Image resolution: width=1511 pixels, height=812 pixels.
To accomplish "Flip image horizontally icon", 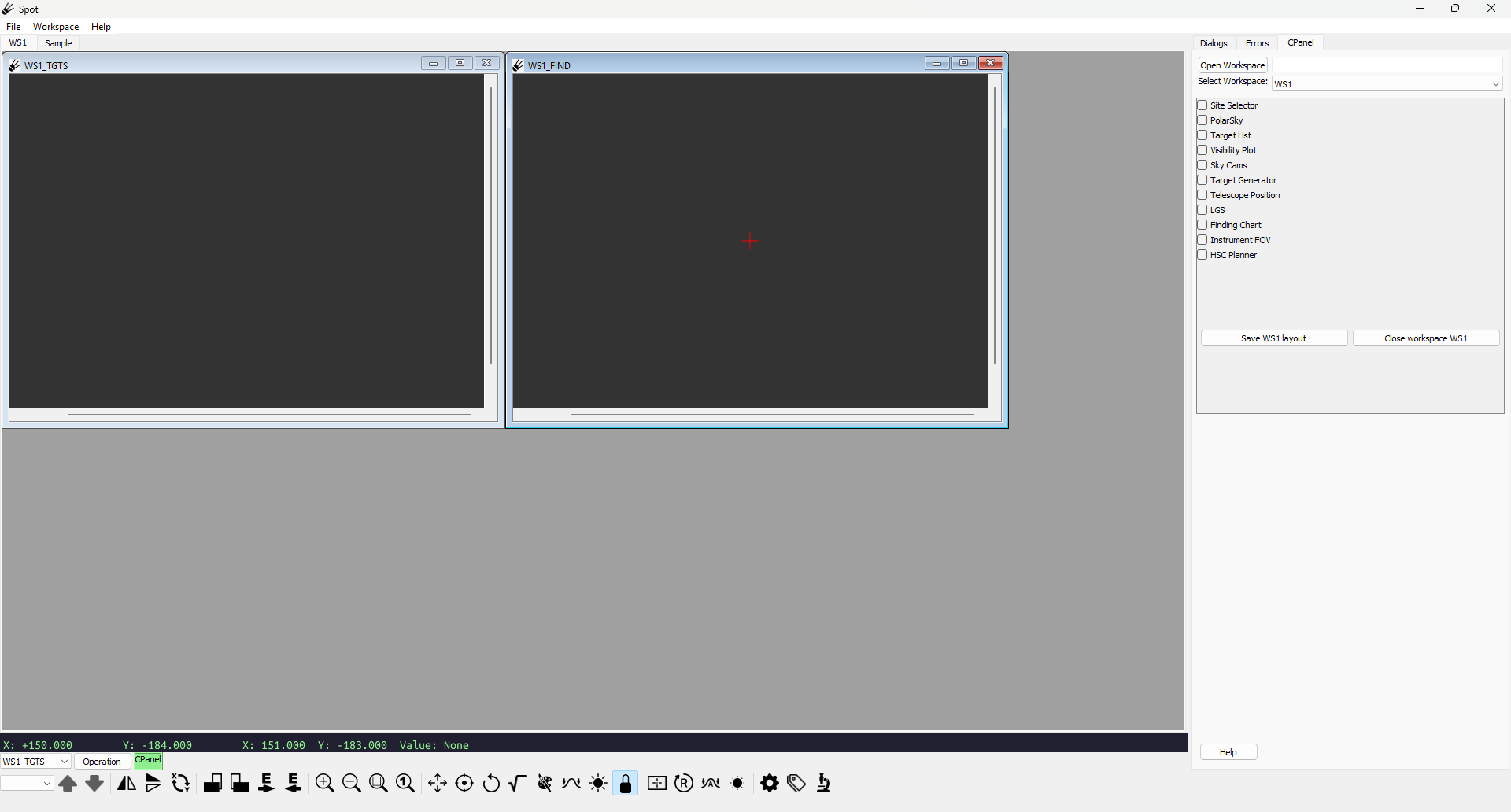I will [127, 784].
